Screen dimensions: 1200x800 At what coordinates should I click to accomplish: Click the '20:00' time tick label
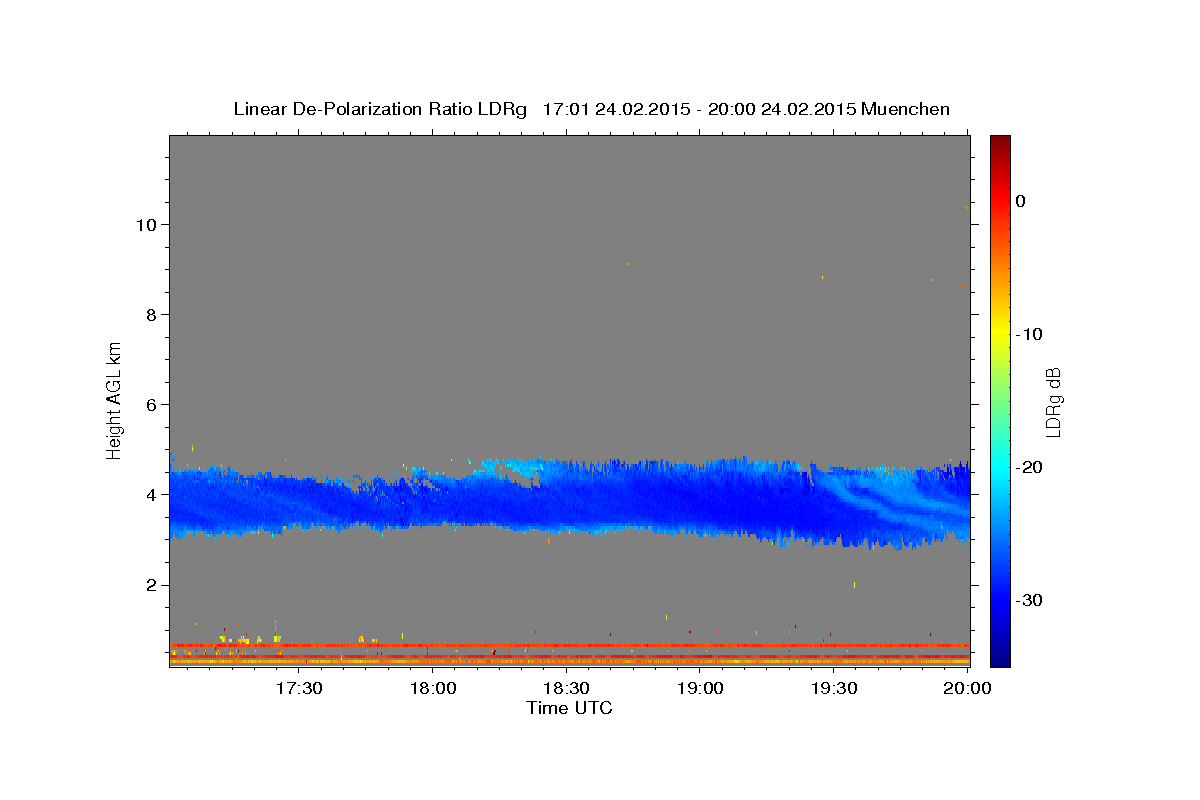[967, 689]
